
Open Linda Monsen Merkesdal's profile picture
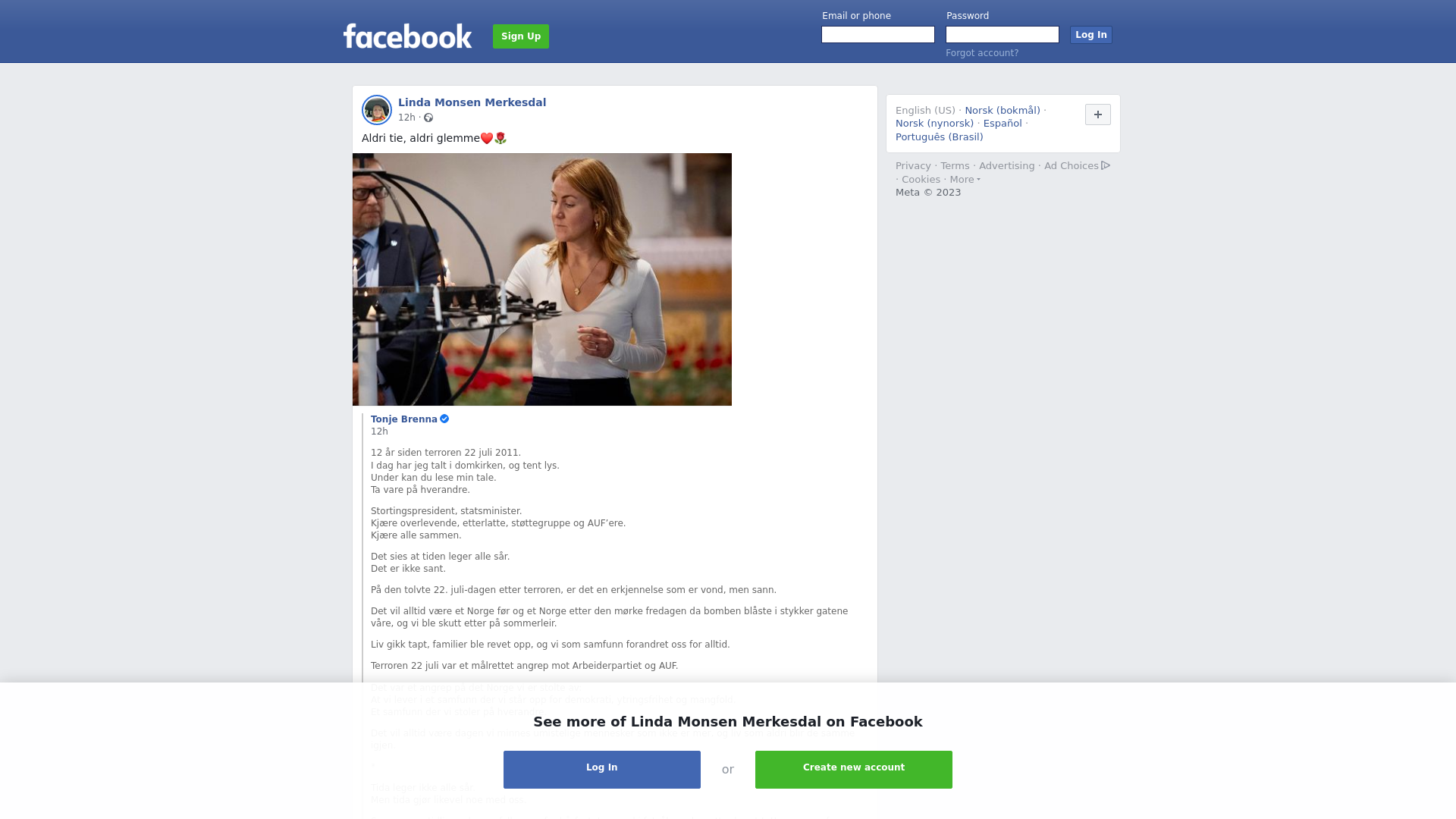(x=377, y=110)
